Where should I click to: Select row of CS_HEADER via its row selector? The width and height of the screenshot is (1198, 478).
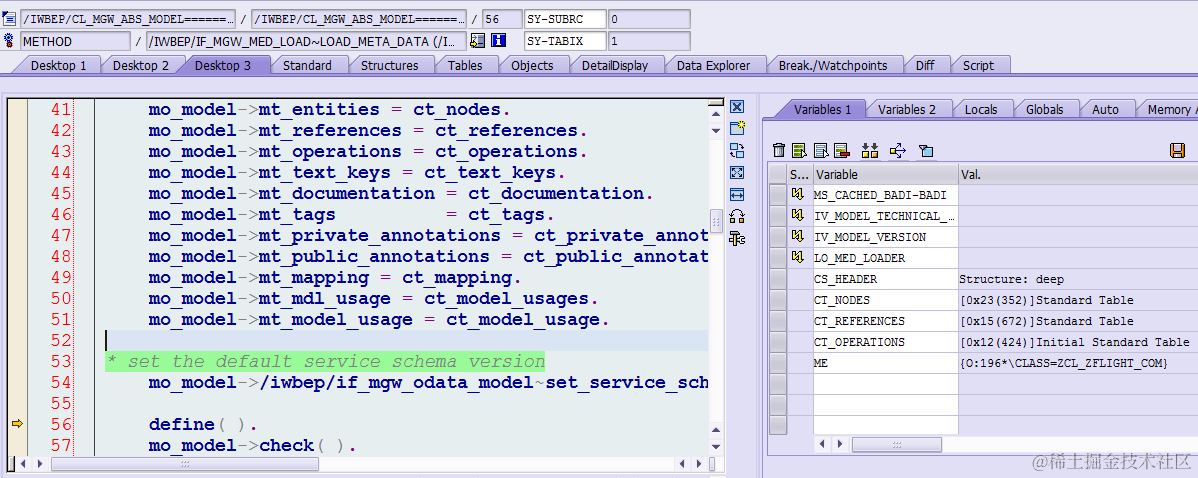tap(778, 279)
